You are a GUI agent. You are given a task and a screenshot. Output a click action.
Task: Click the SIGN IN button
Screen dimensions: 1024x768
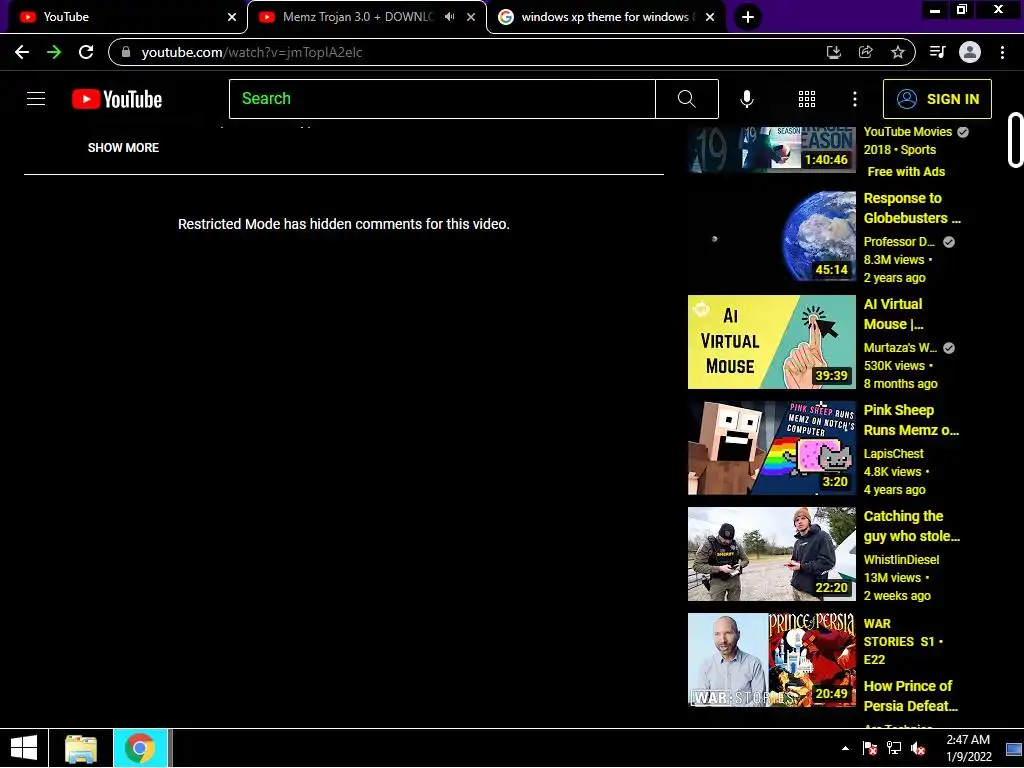click(x=937, y=99)
